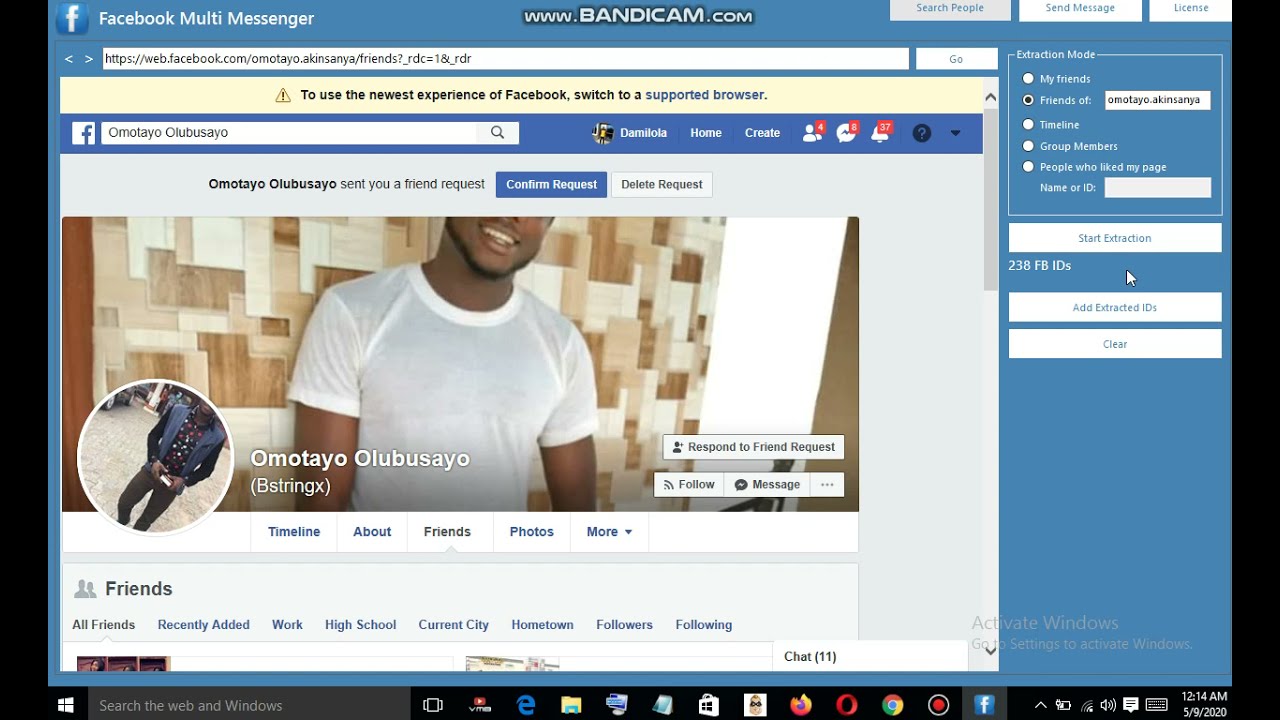The width and height of the screenshot is (1280, 720).
Task: Click the Facebook Multi Messenger taskbar icon
Action: [984, 705]
